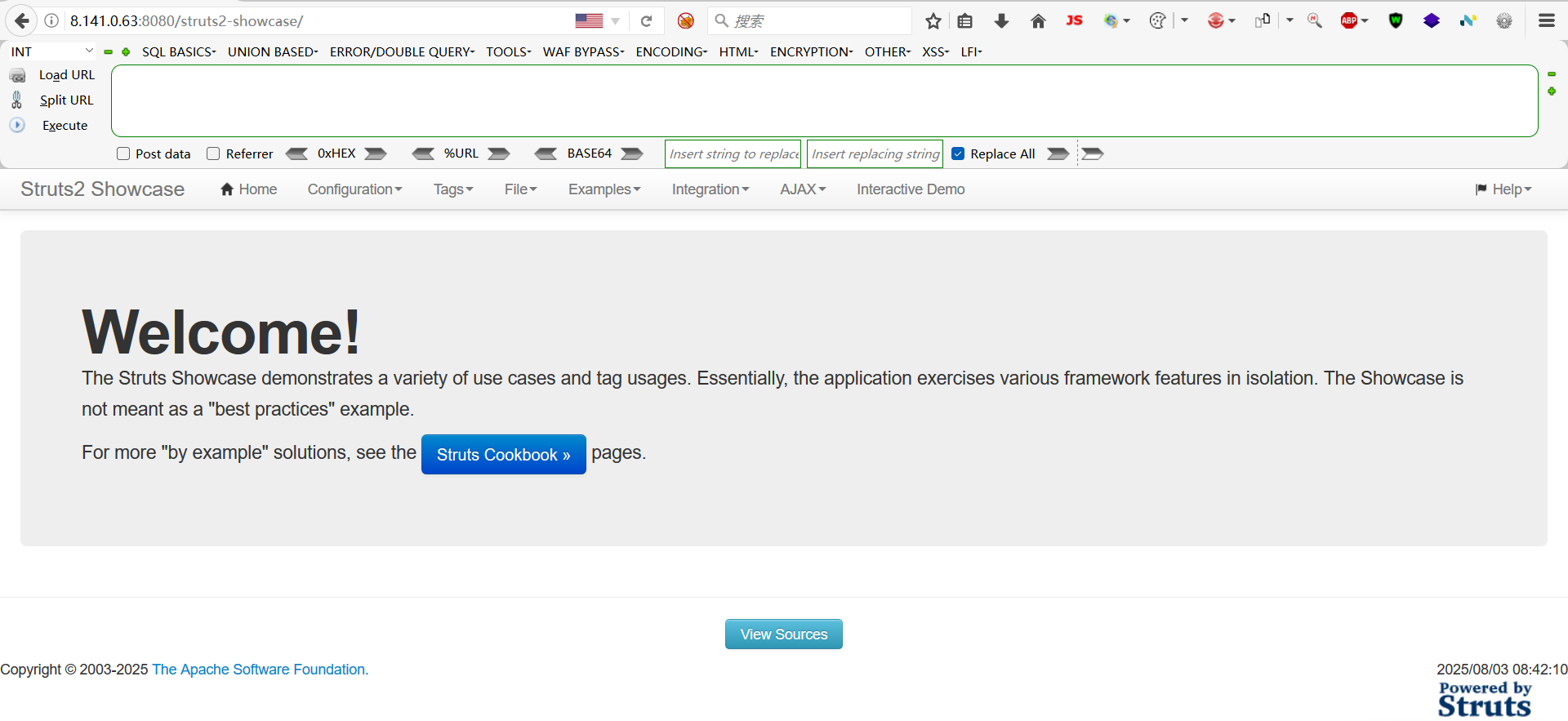Open the TOOLS dropdown in HackBar
The width and height of the screenshot is (1568, 721).
pyautogui.click(x=508, y=51)
